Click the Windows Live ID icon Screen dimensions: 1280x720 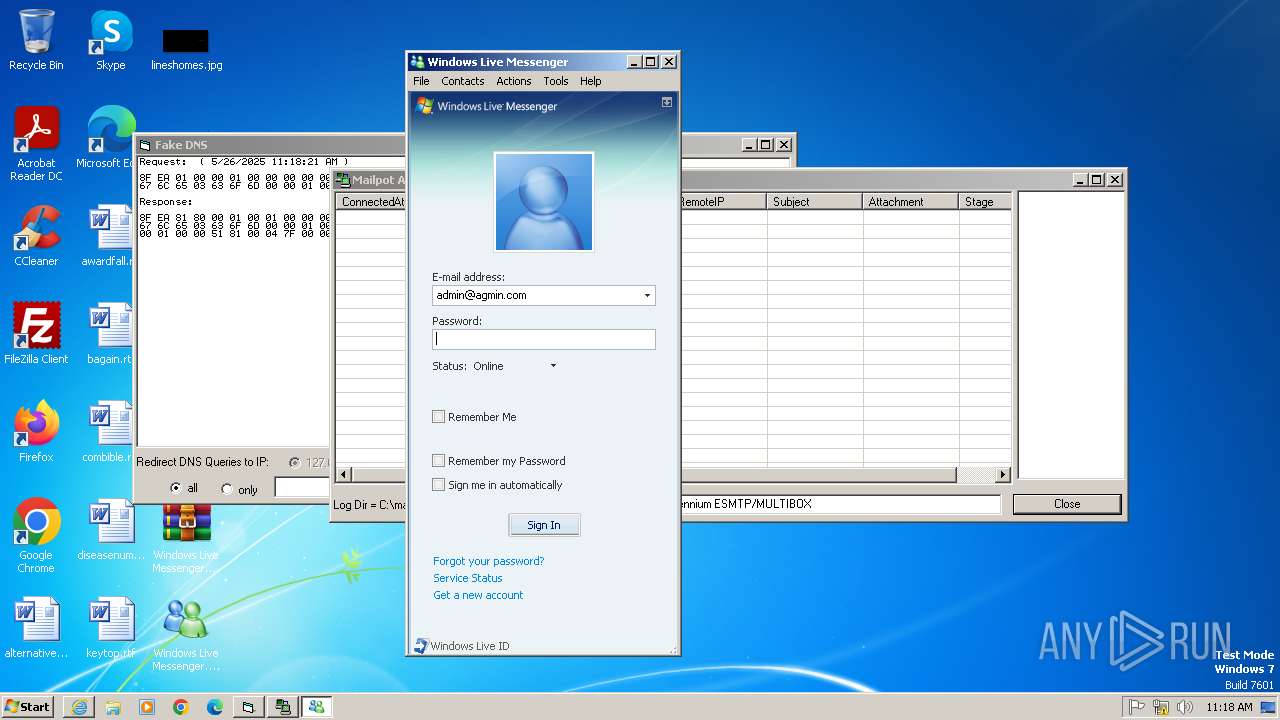421,646
